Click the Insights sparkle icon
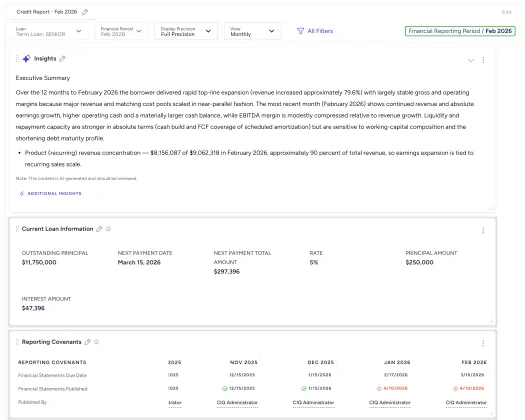Image resolution: width=525 pixels, height=420 pixels. [26, 59]
